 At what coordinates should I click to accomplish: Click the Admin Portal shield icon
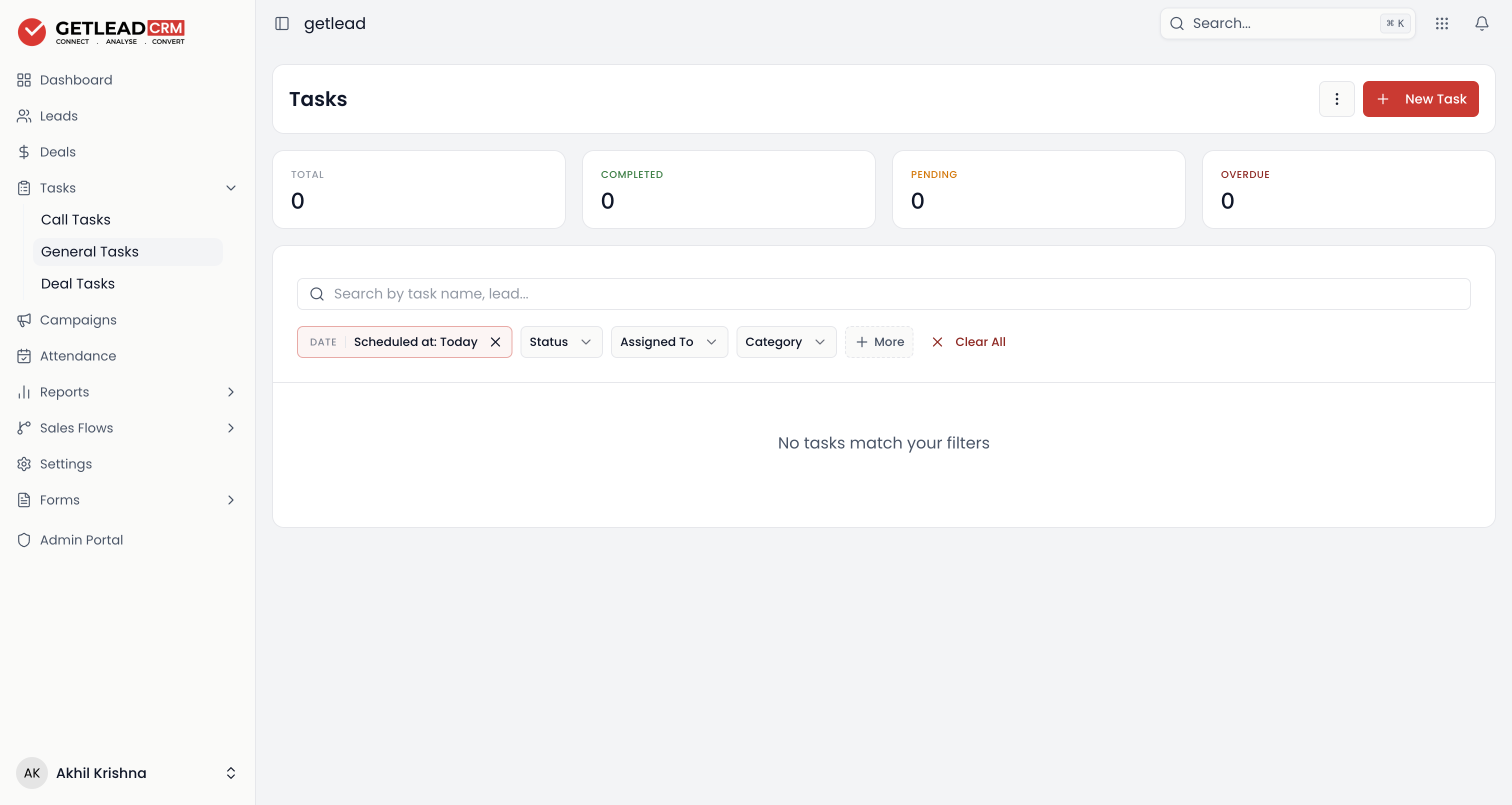click(23, 539)
